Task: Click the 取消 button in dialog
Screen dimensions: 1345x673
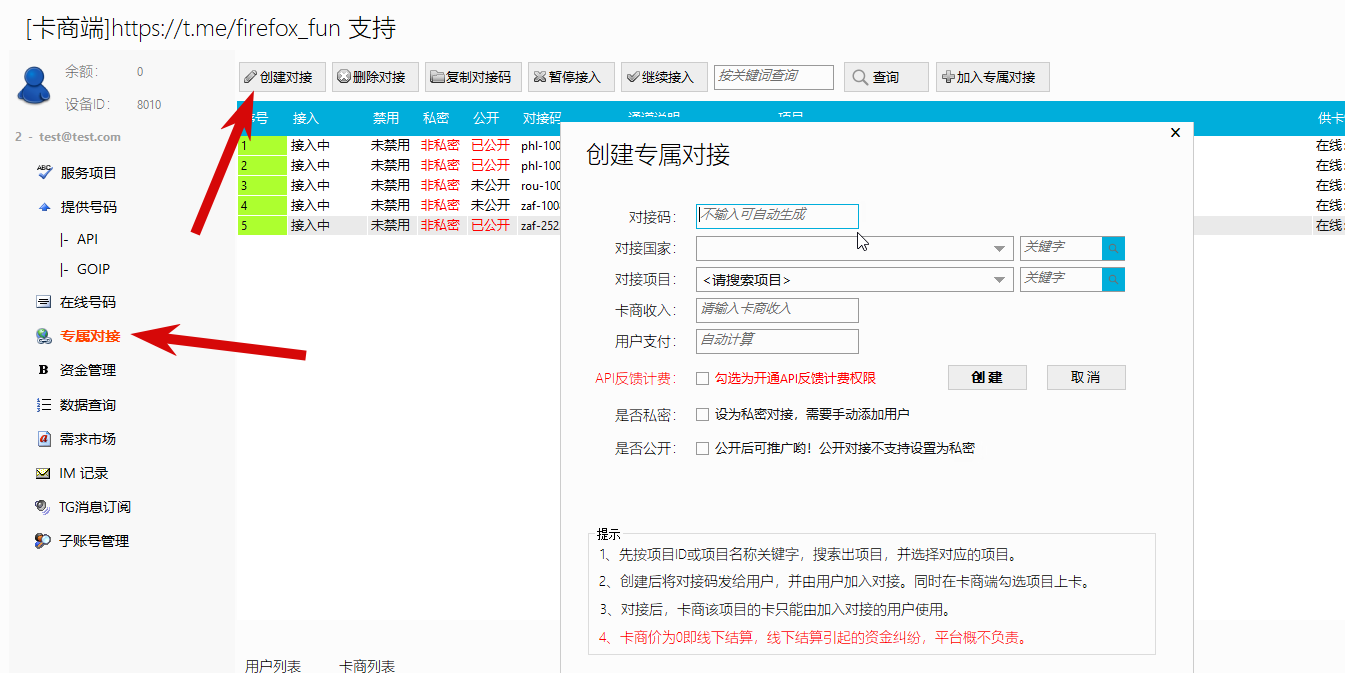Action: click(1086, 377)
